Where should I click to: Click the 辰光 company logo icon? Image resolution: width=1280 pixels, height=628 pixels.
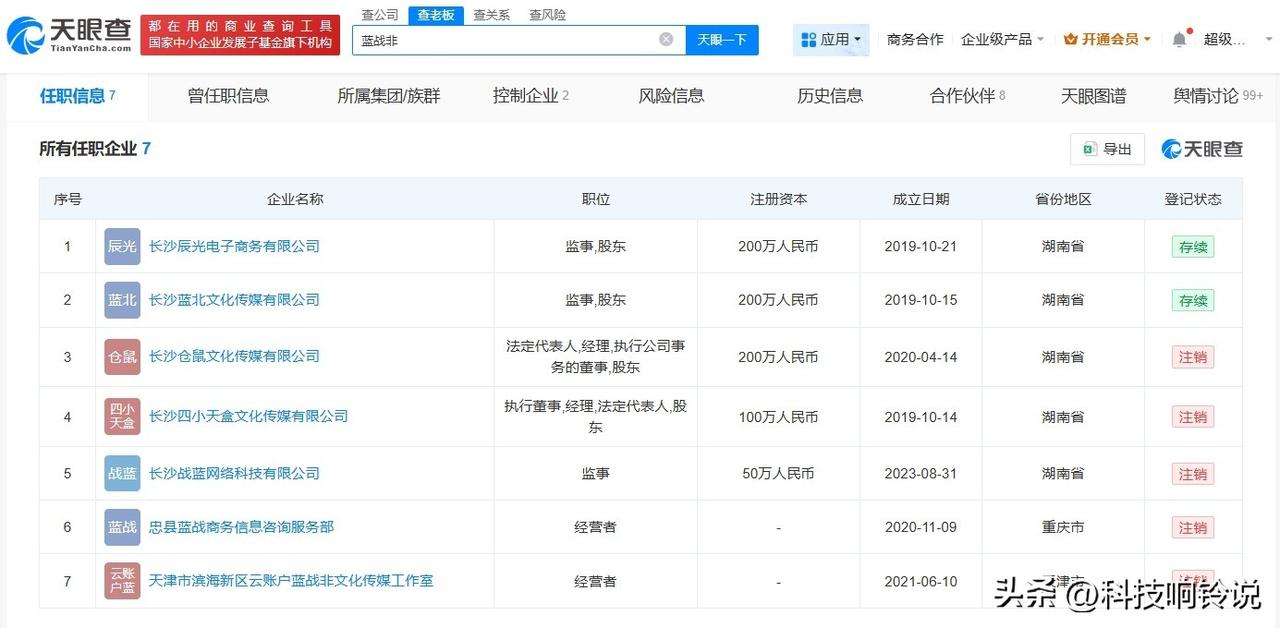coord(122,246)
